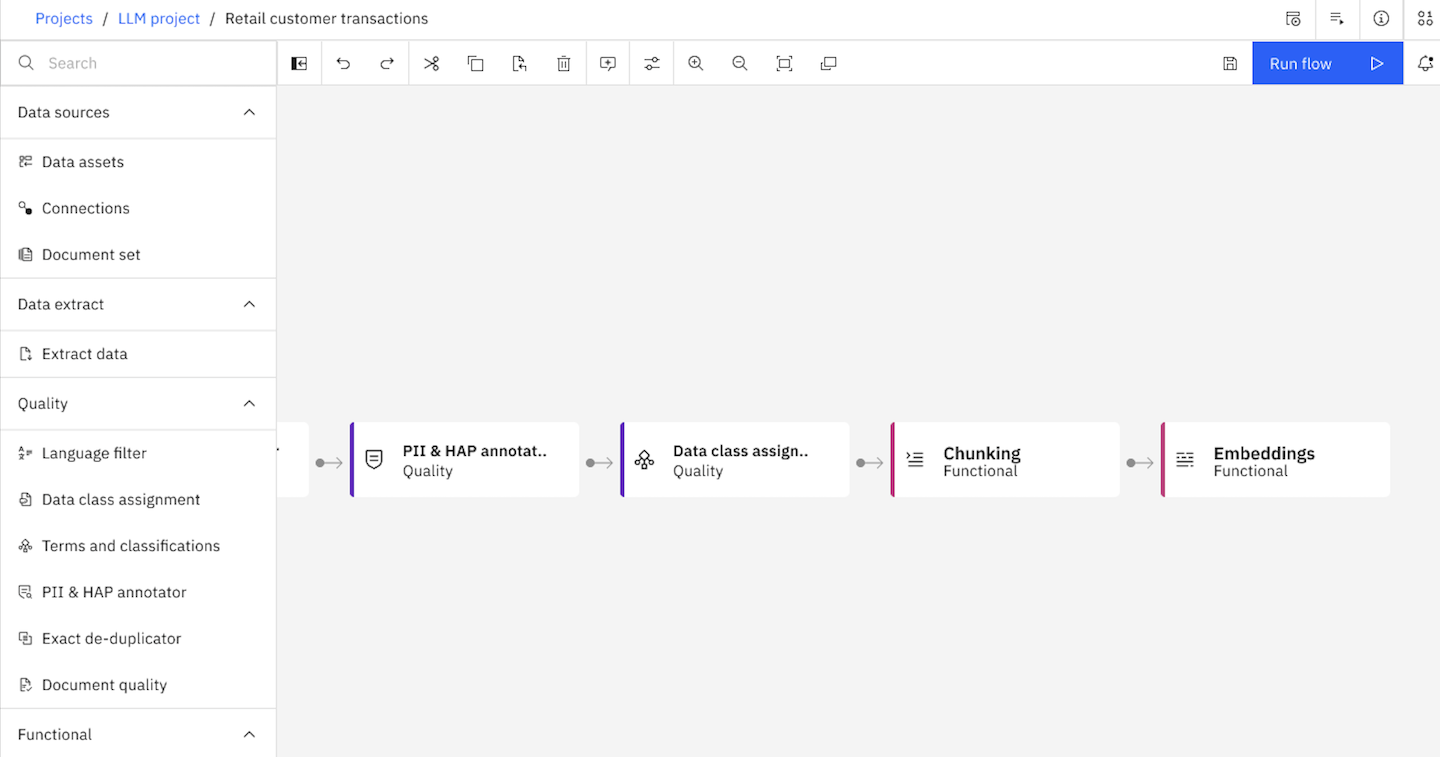Select the Chunking node on canvas
Screen dimensions: 1440x757
[1005, 460]
